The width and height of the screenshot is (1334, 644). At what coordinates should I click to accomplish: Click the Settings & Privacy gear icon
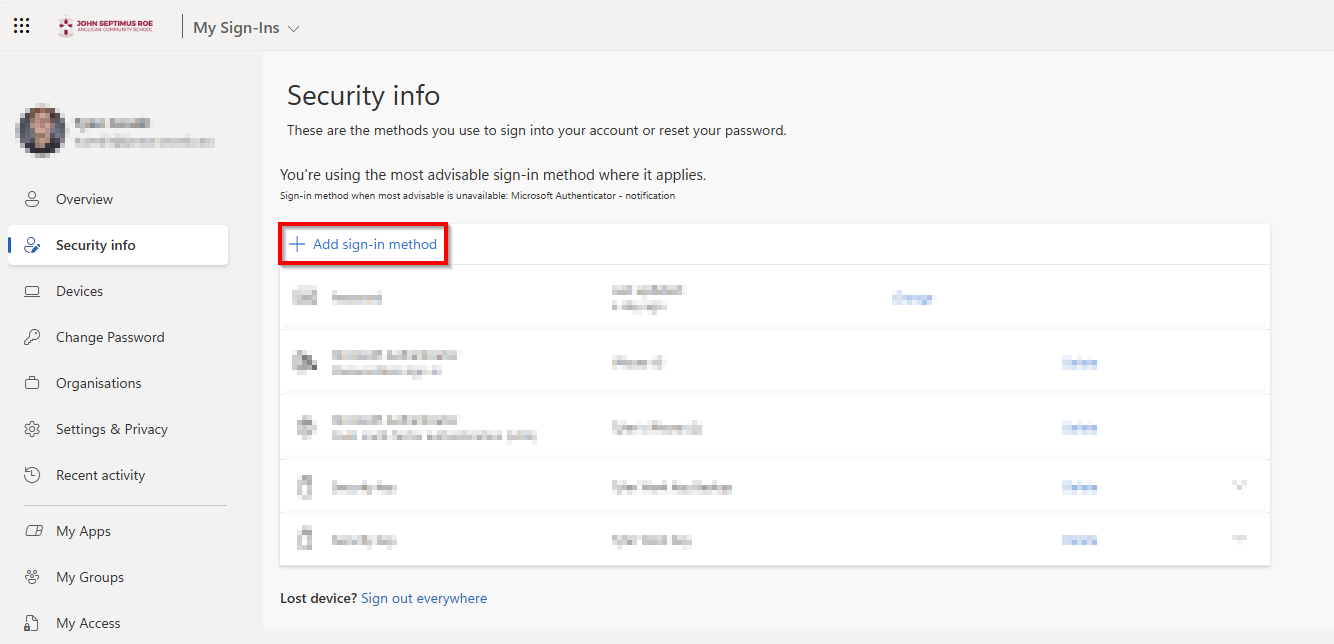[x=32, y=429]
